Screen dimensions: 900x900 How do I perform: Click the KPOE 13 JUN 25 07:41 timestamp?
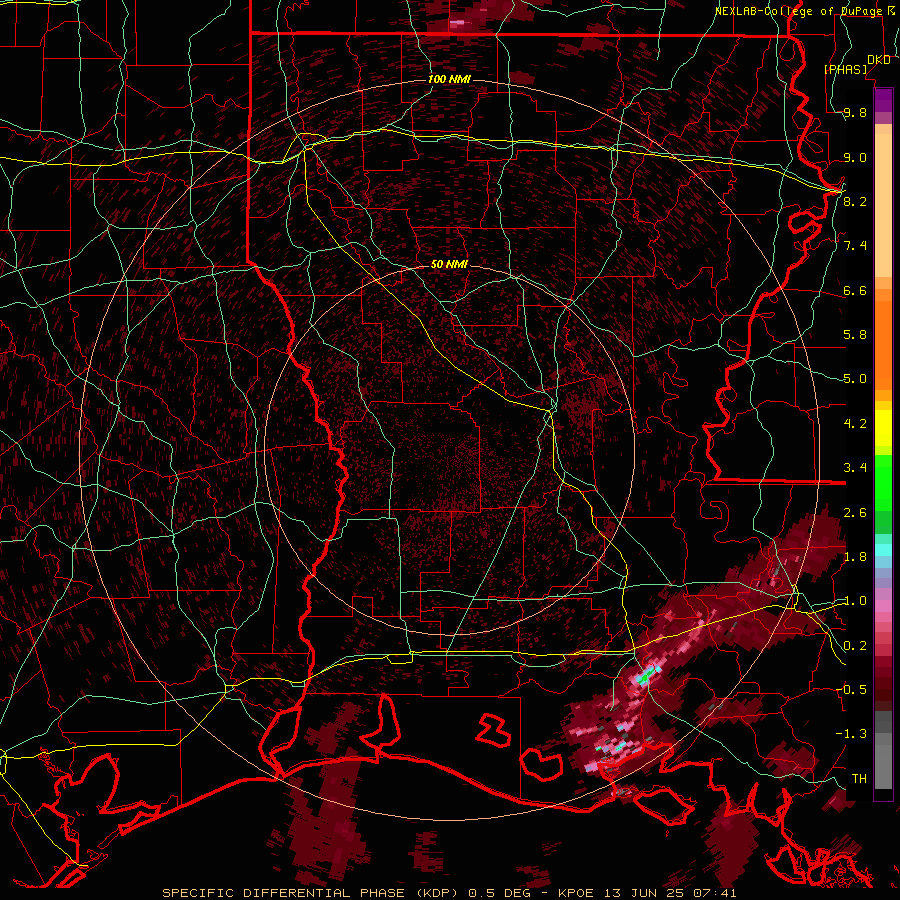645,893
